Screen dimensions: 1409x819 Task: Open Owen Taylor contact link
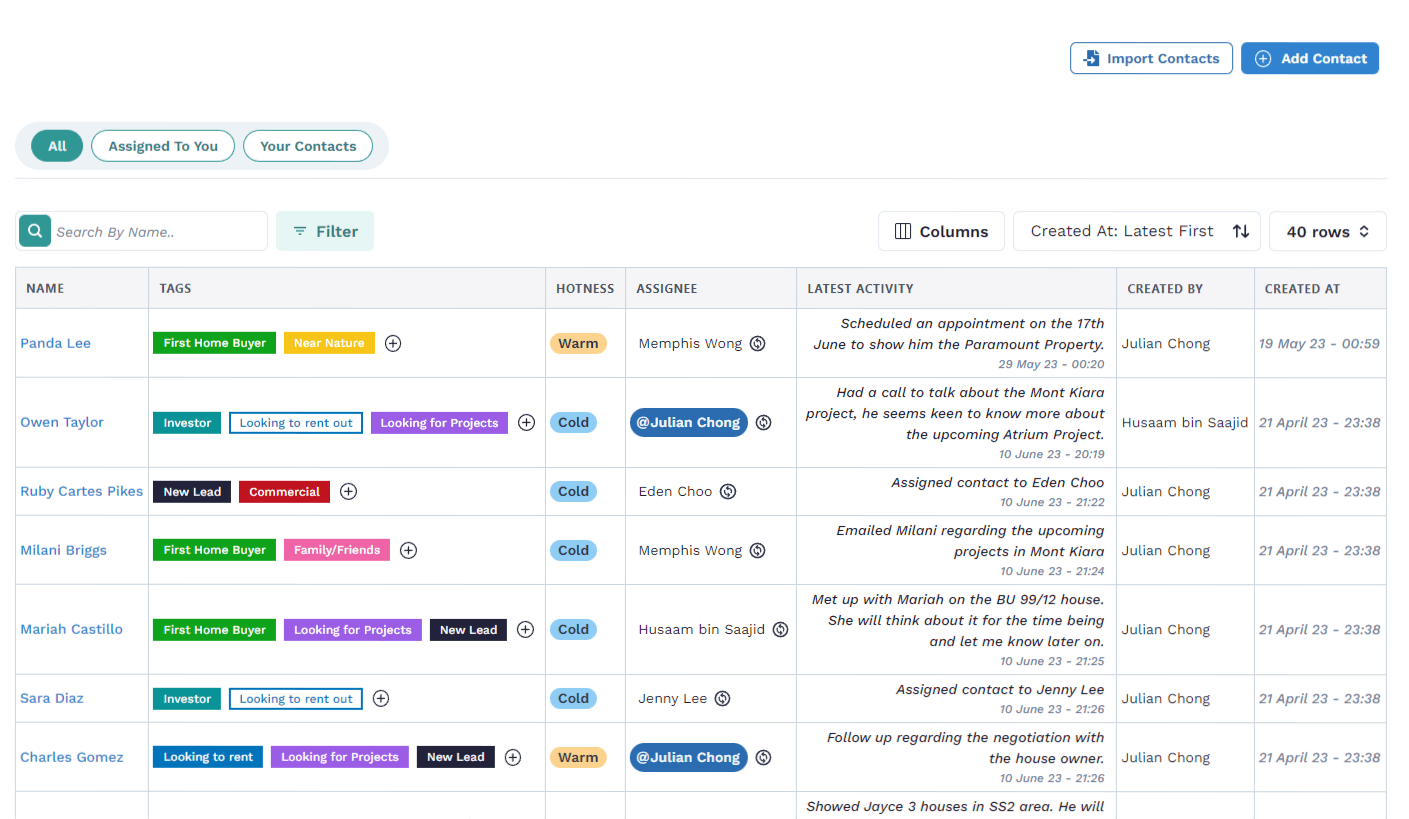point(62,422)
